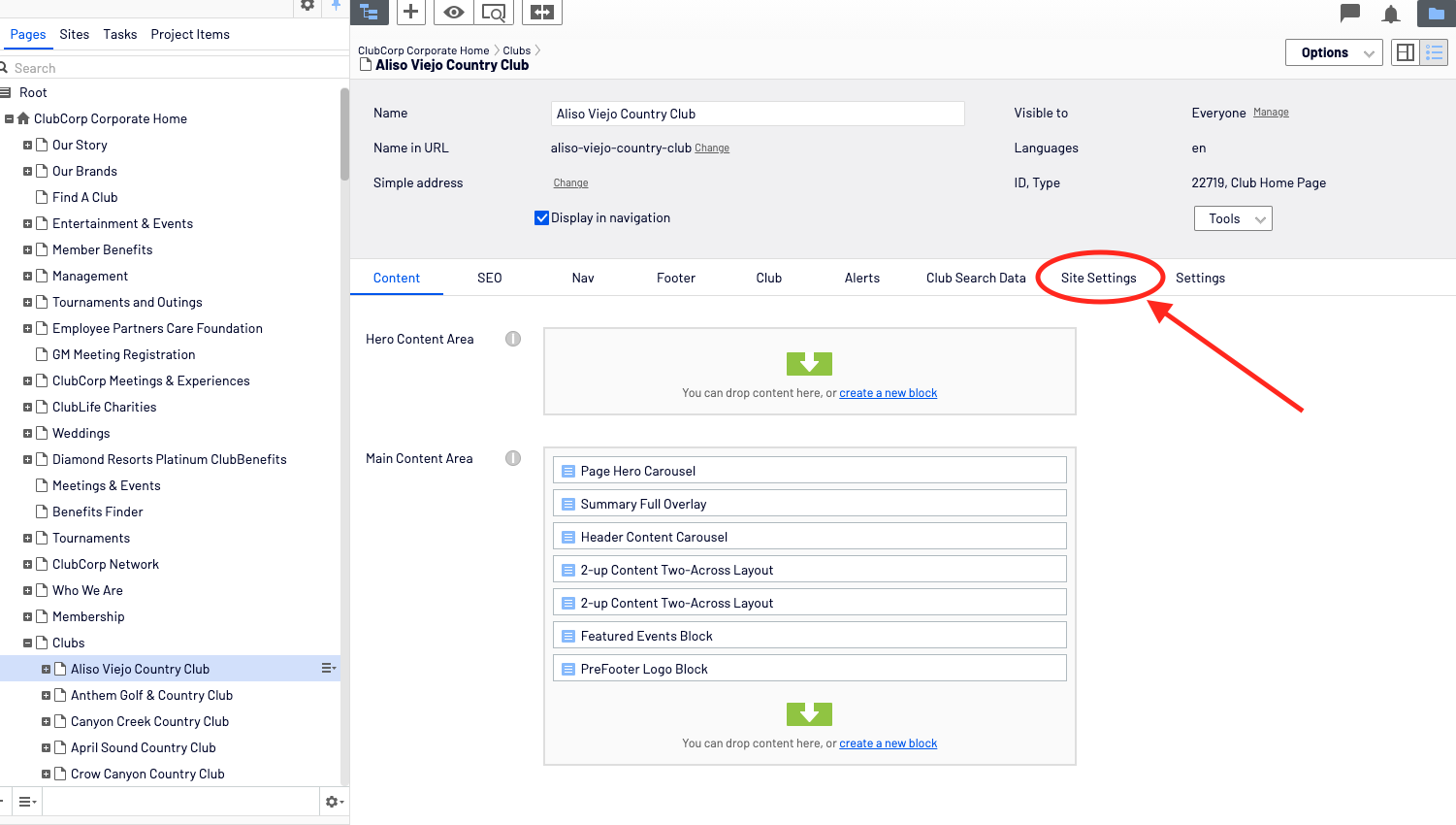Select the Summary Full Overlay block
Viewport: 1456px width, 825px height.
tap(810, 504)
